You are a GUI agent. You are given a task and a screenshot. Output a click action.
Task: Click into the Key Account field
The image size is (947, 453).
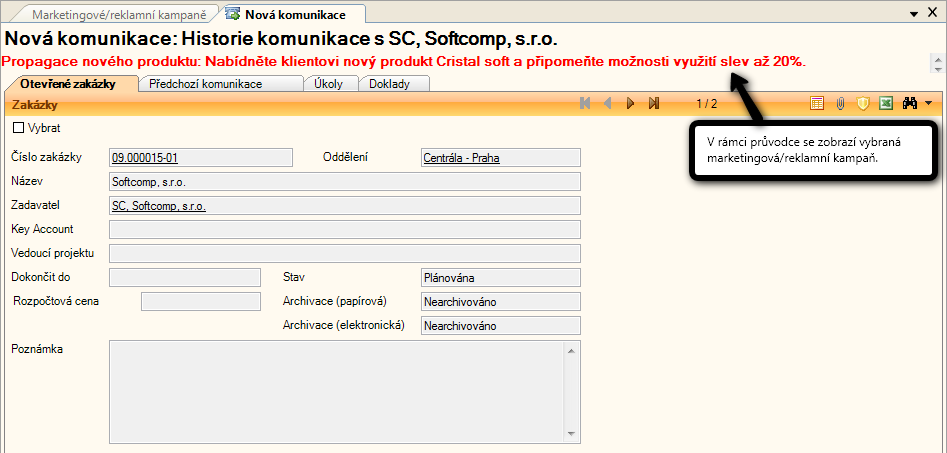(344, 229)
